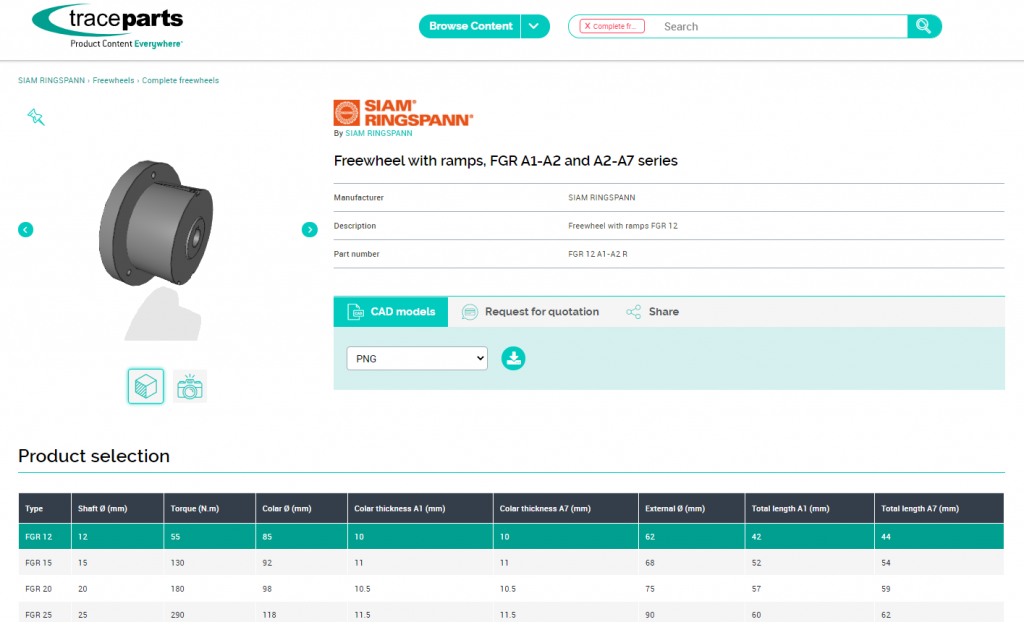Click the pin icon above the product image
Image resolution: width=1024 pixels, height=622 pixels.
(x=36, y=117)
